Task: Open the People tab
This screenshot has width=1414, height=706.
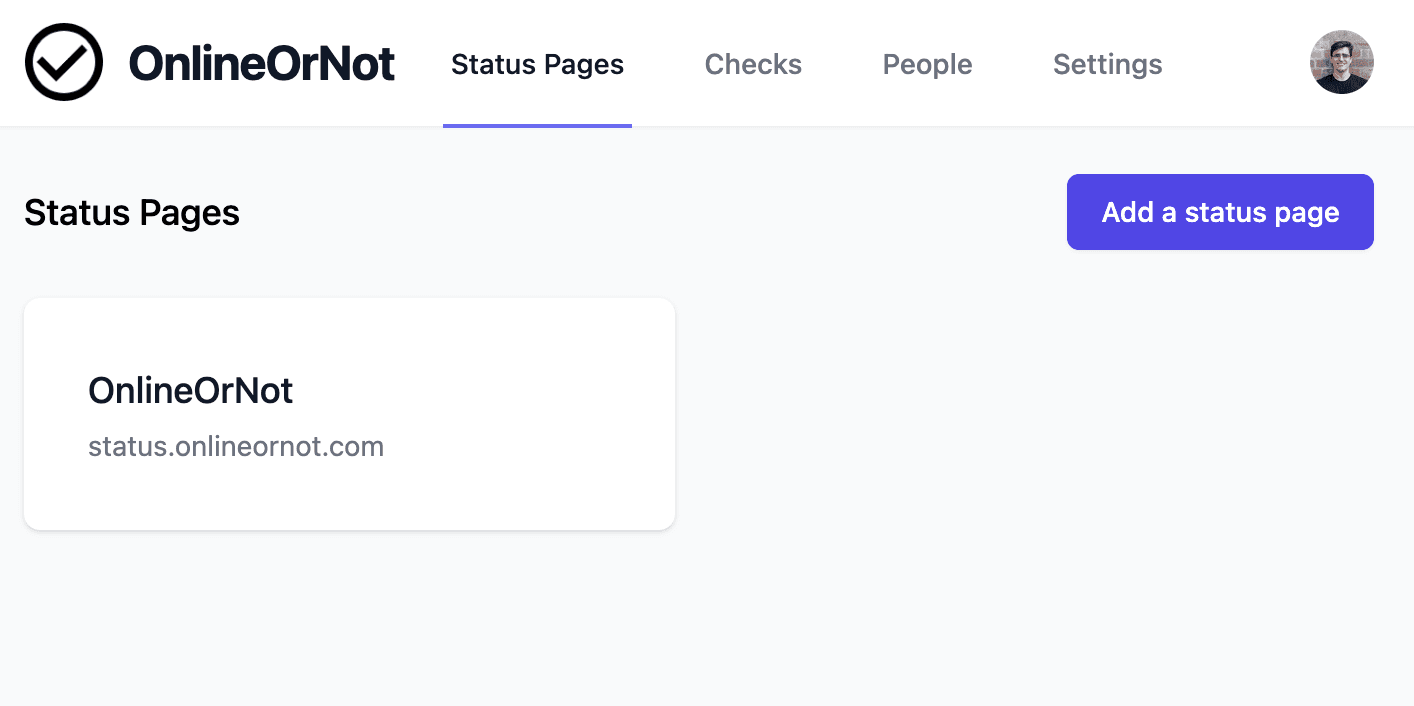Action: 927,64
